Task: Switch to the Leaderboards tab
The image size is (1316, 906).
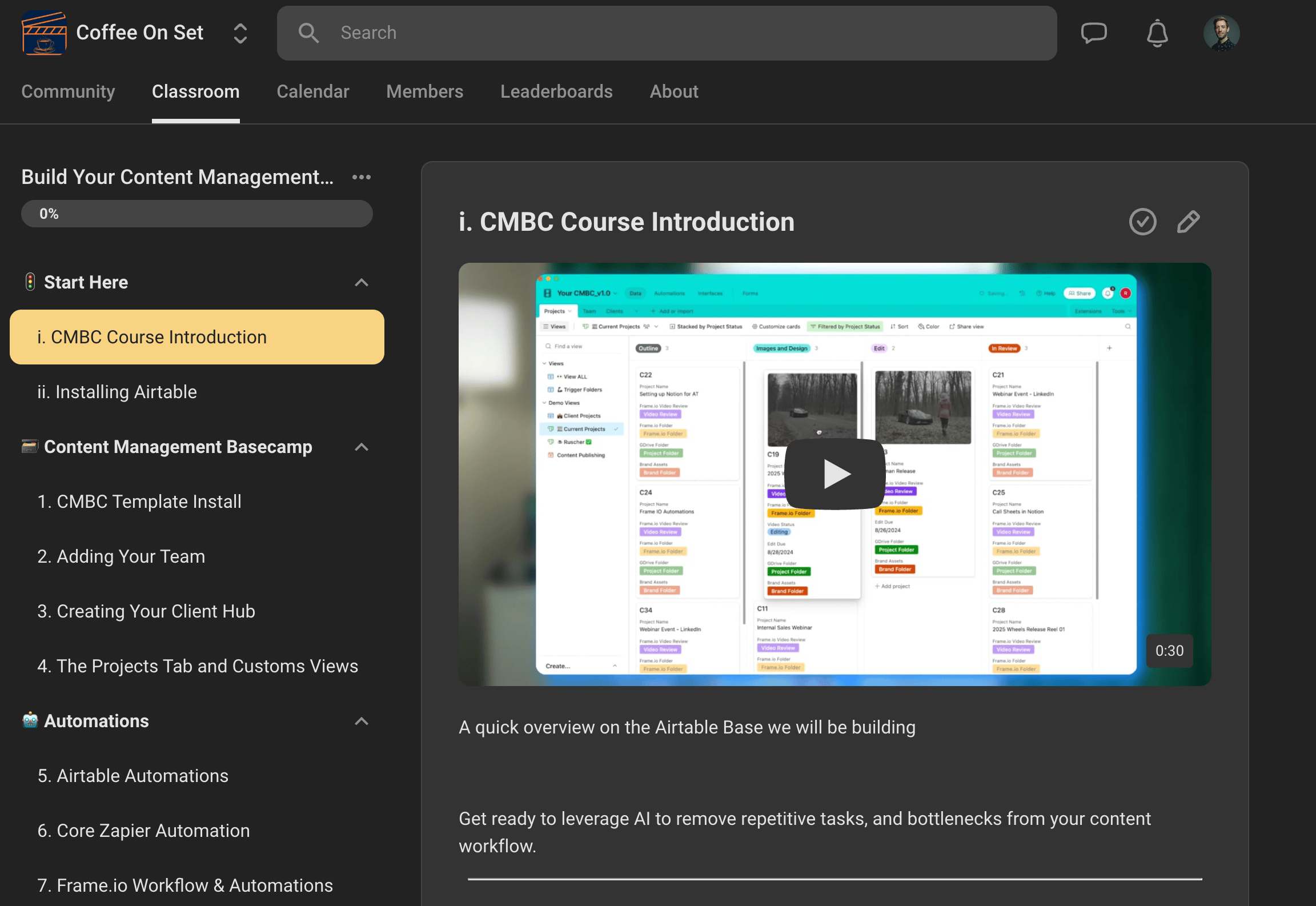Action: (x=556, y=91)
